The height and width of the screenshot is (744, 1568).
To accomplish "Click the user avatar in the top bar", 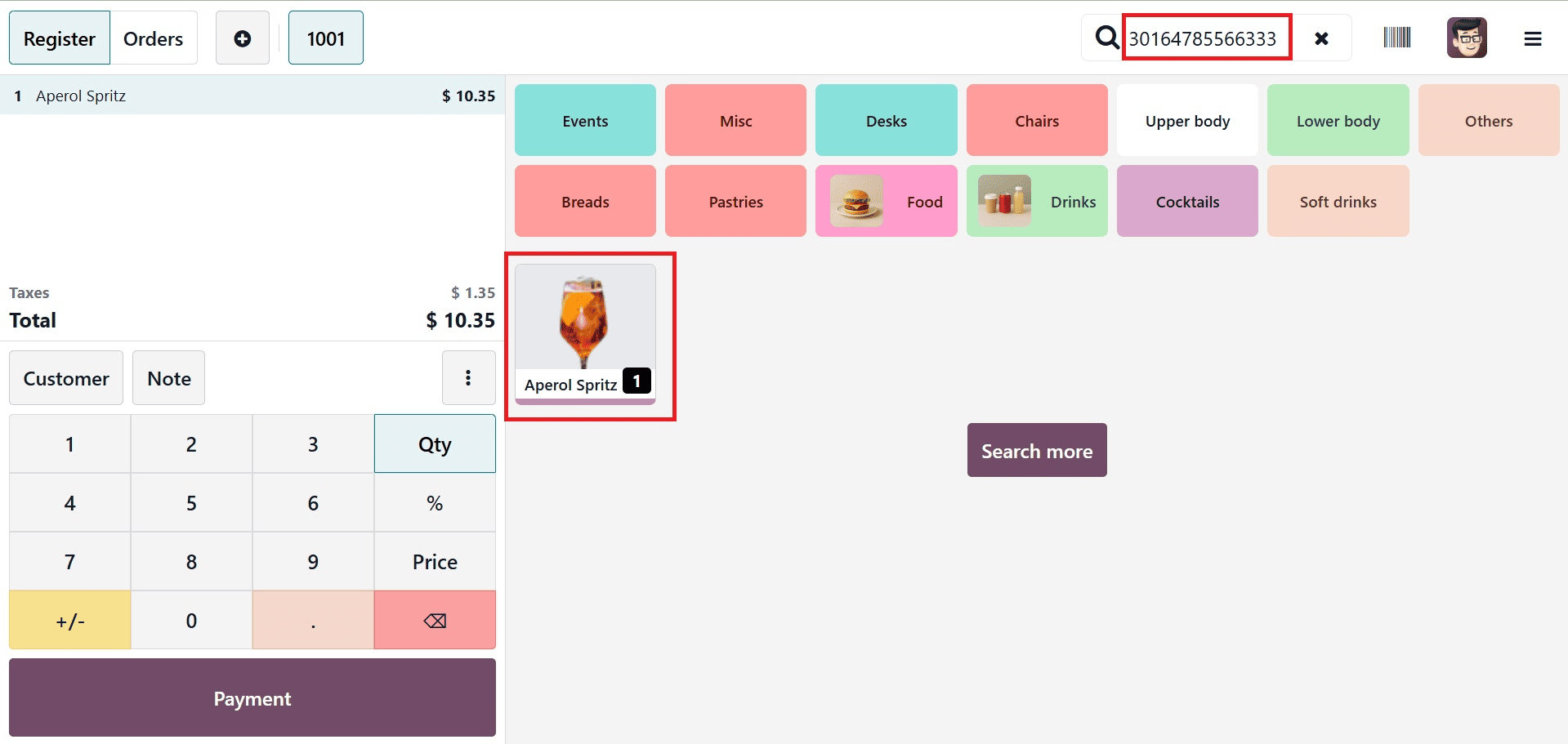I will pyautogui.click(x=1466, y=37).
